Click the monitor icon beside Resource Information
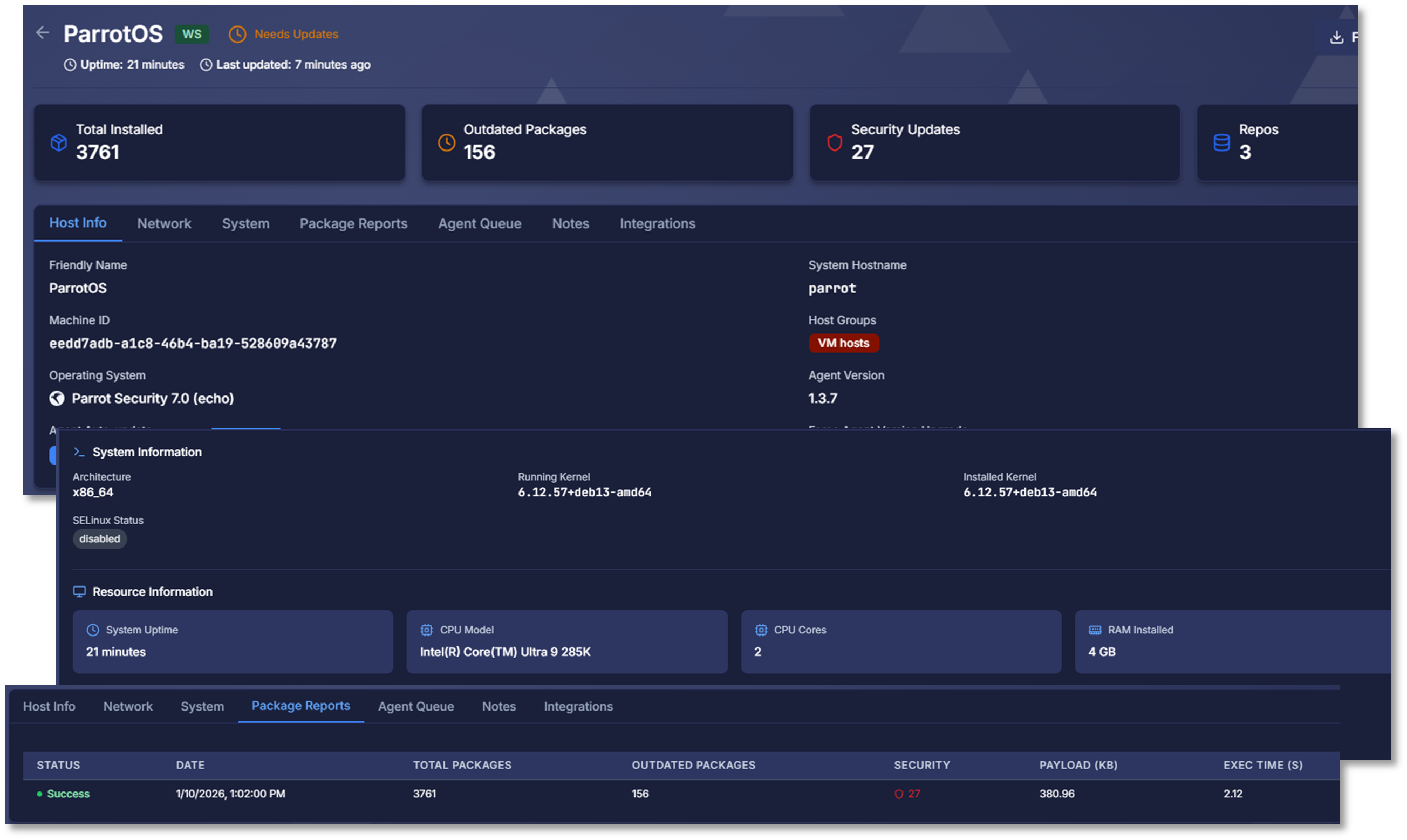This screenshot has height=840, width=1407. [79, 591]
